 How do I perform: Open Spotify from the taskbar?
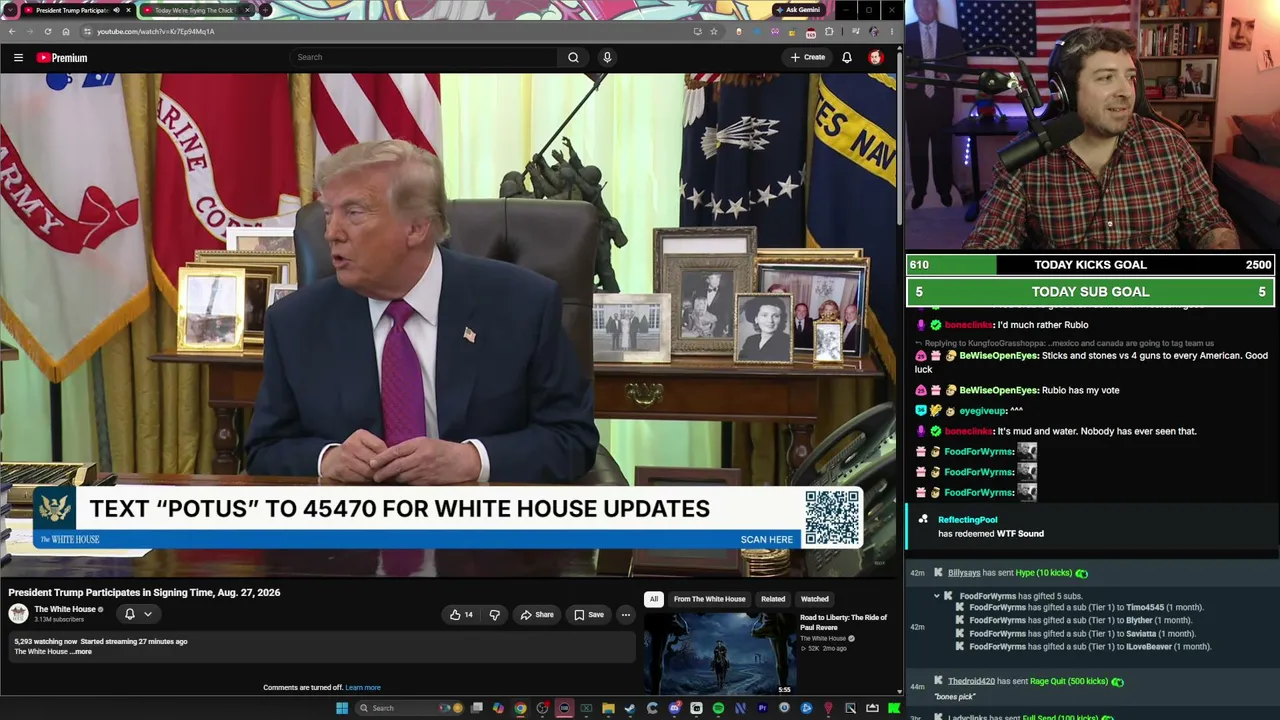[718, 708]
